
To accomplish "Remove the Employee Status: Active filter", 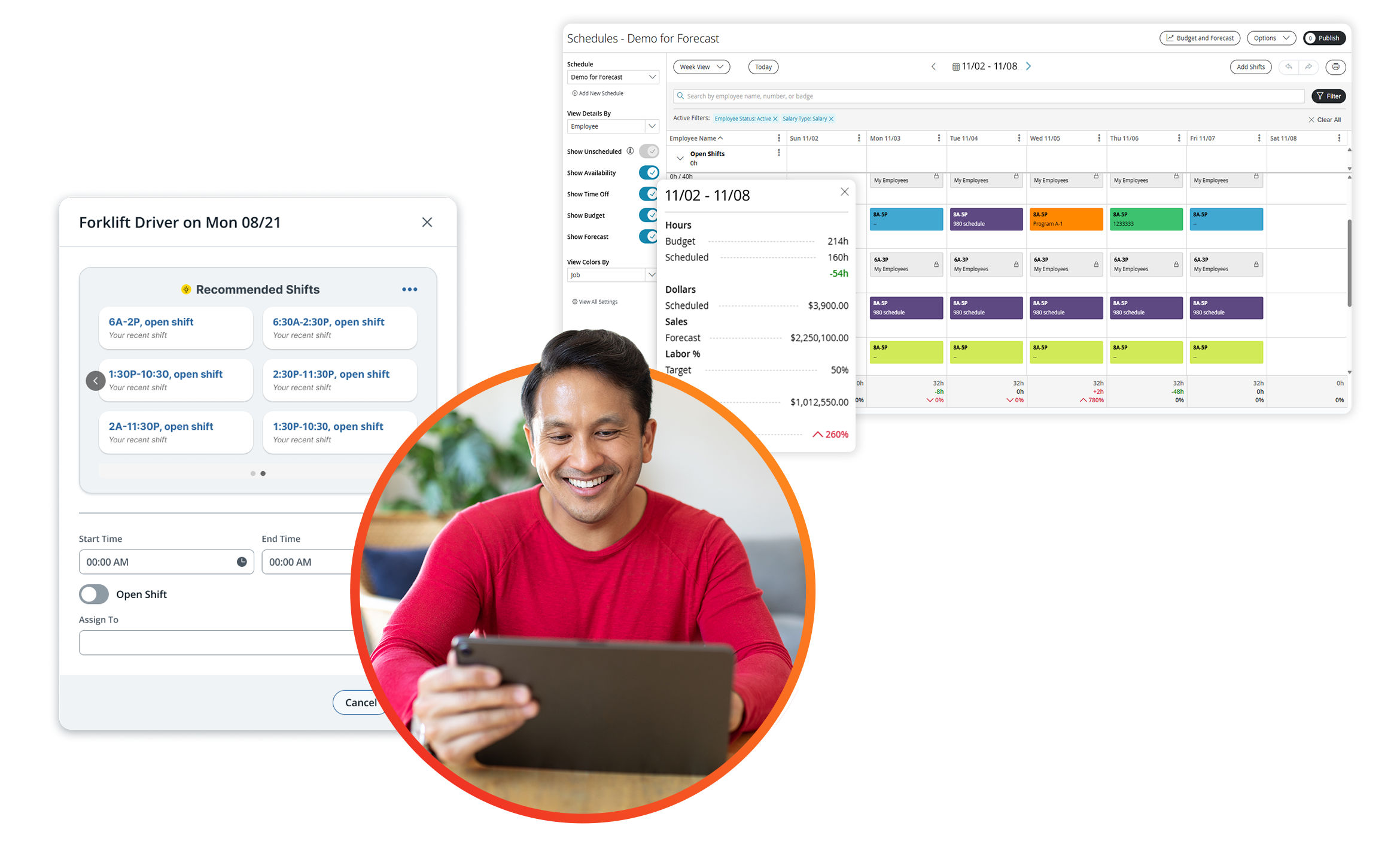I will click(x=775, y=119).
